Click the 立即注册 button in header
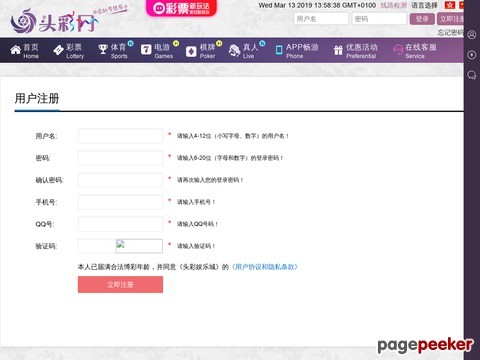Image resolution: width=480 pixels, height=360 pixels. click(450, 19)
